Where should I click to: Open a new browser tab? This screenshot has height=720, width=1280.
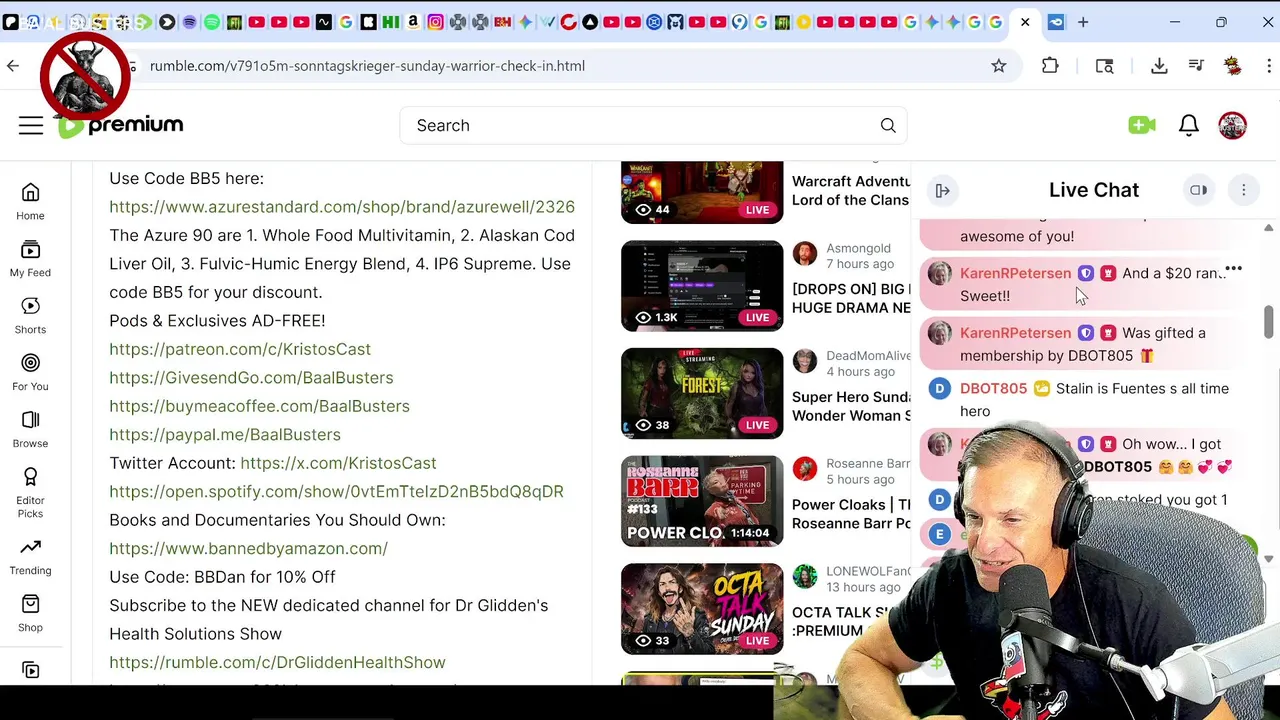[x=1083, y=22]
